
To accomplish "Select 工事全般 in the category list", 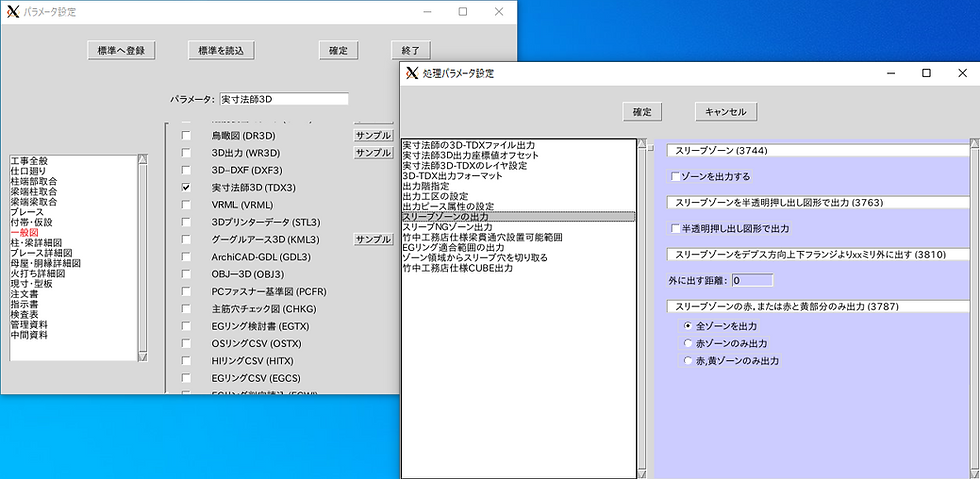I will coord(29,161).
